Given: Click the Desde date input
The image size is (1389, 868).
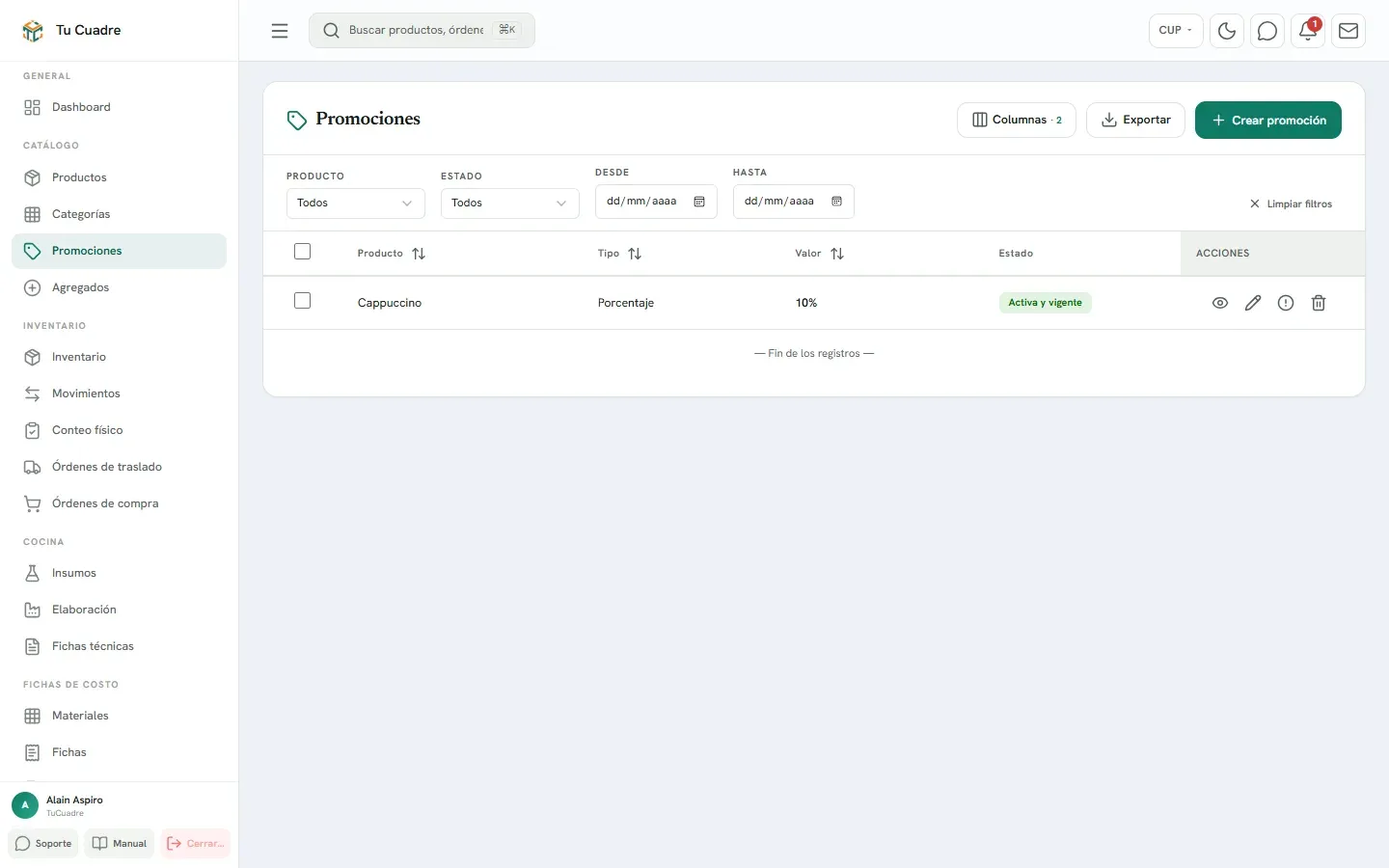Looking at the screenshot, I should click(x=656, y=202).
